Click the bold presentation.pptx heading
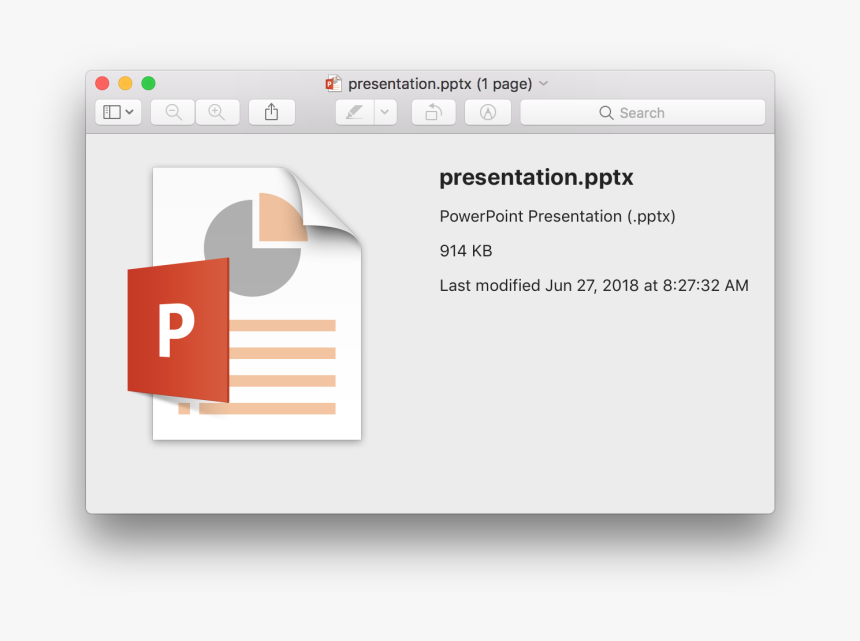Viewport: 860px width, 641px height. 536,178
